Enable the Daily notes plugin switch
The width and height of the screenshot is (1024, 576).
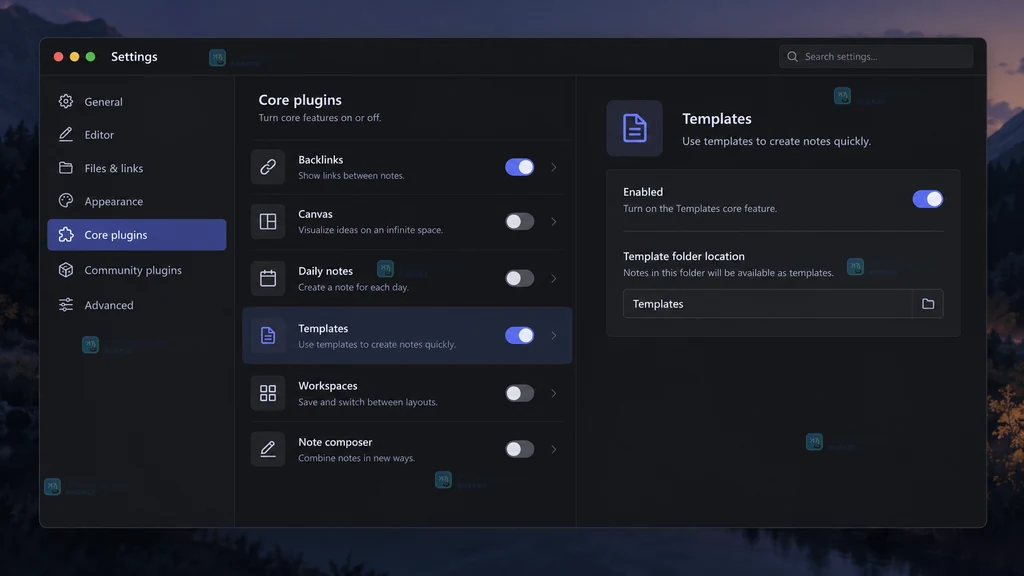click(x=520, y=278)
